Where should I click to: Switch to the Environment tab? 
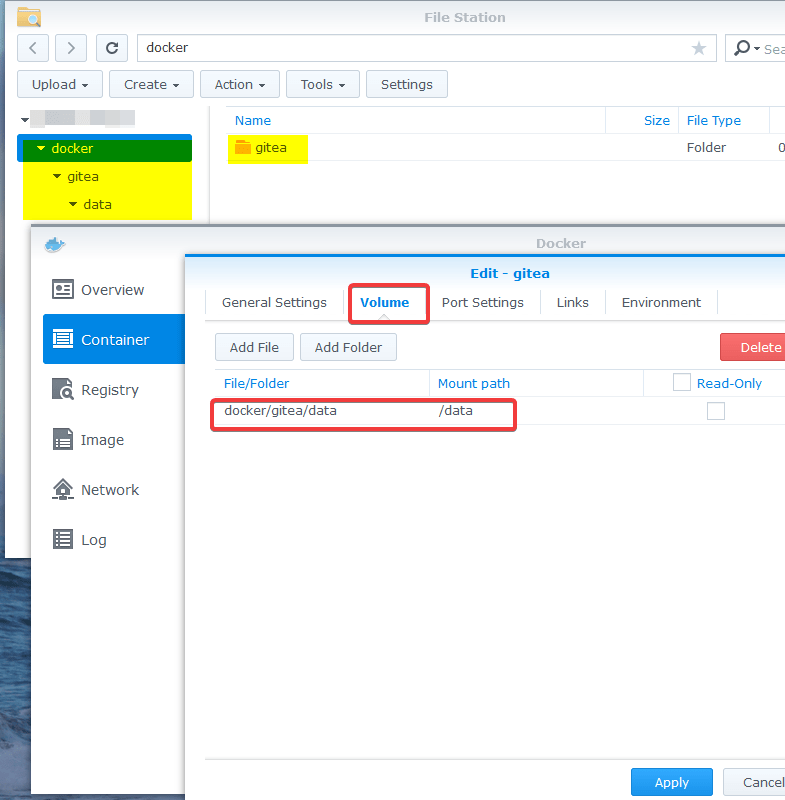[x=661, y=303]
